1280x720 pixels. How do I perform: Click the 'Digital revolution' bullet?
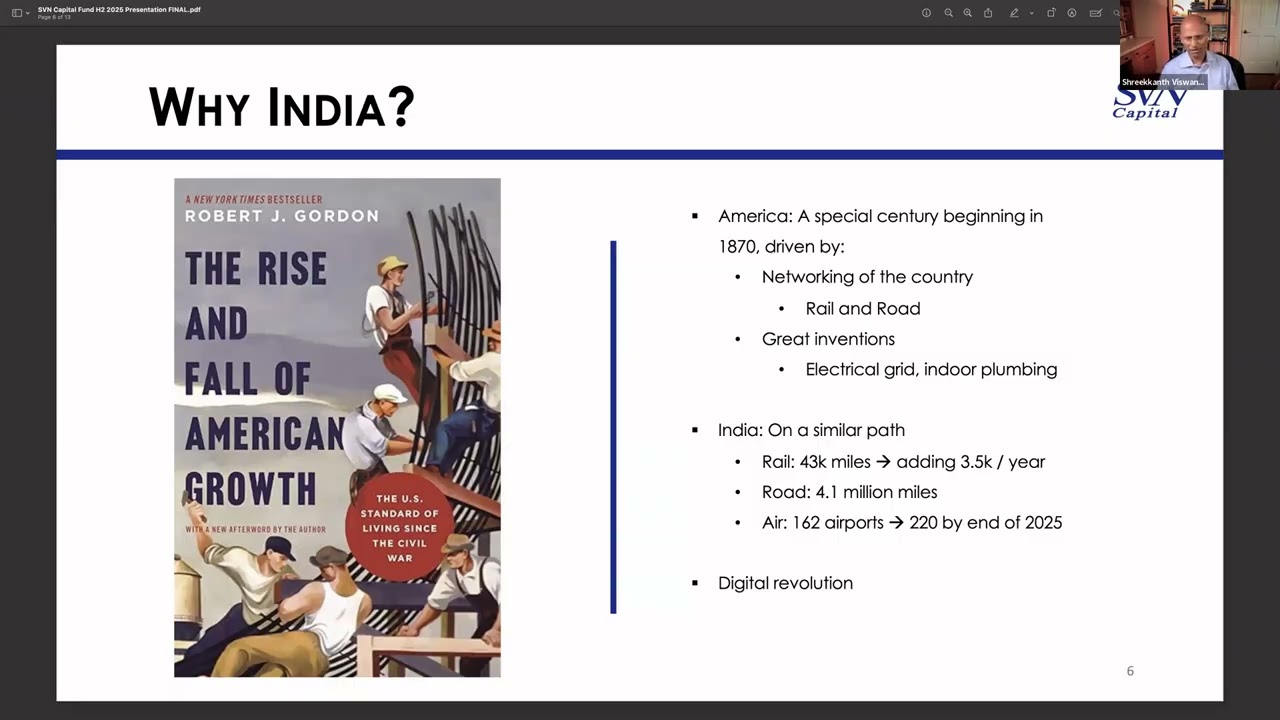tap(785, 583)
